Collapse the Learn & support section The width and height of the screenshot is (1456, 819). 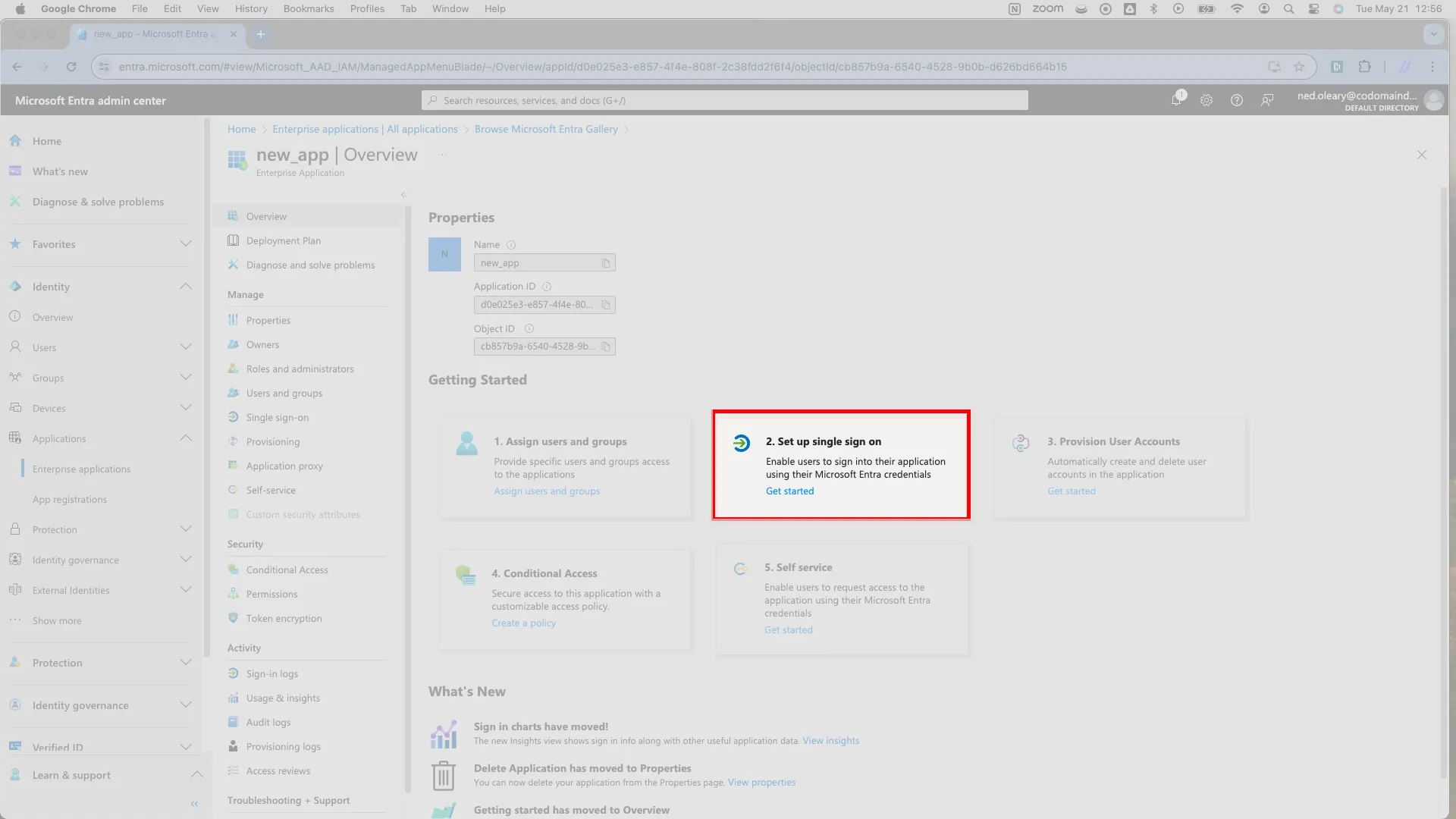point(197,774)
